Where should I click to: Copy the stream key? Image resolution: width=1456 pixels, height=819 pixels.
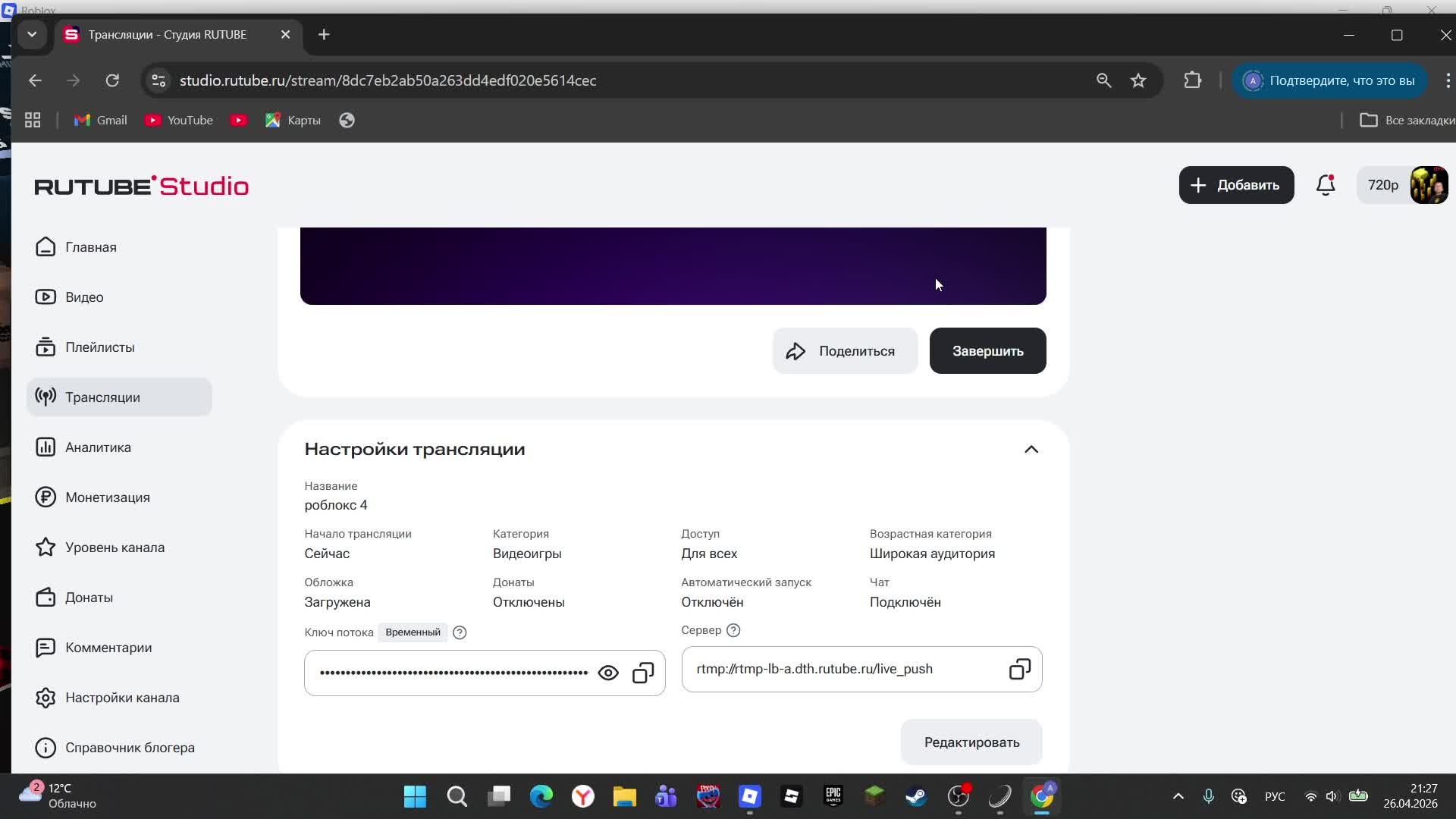[643, 673]
